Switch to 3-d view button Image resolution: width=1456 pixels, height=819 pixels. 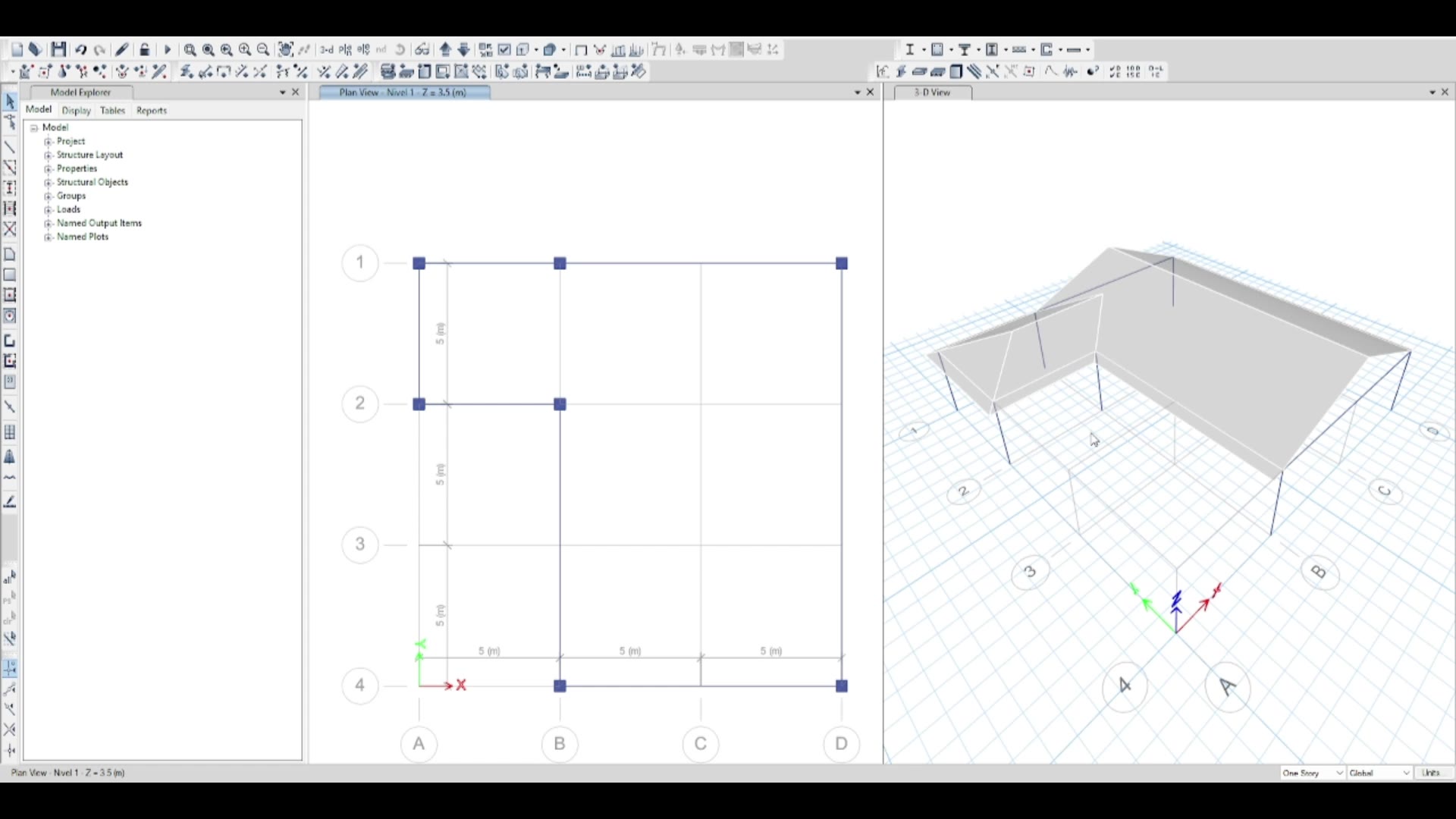(326, 50)
